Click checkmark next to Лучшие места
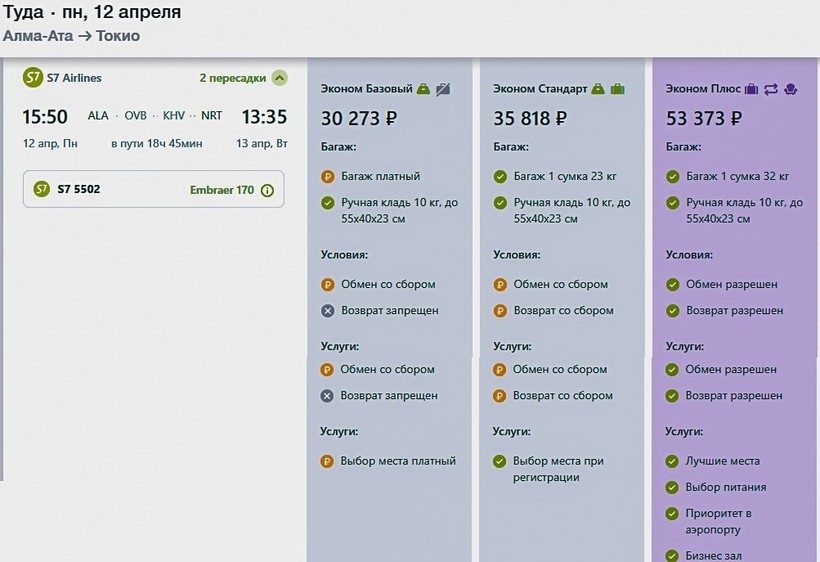 673,461
